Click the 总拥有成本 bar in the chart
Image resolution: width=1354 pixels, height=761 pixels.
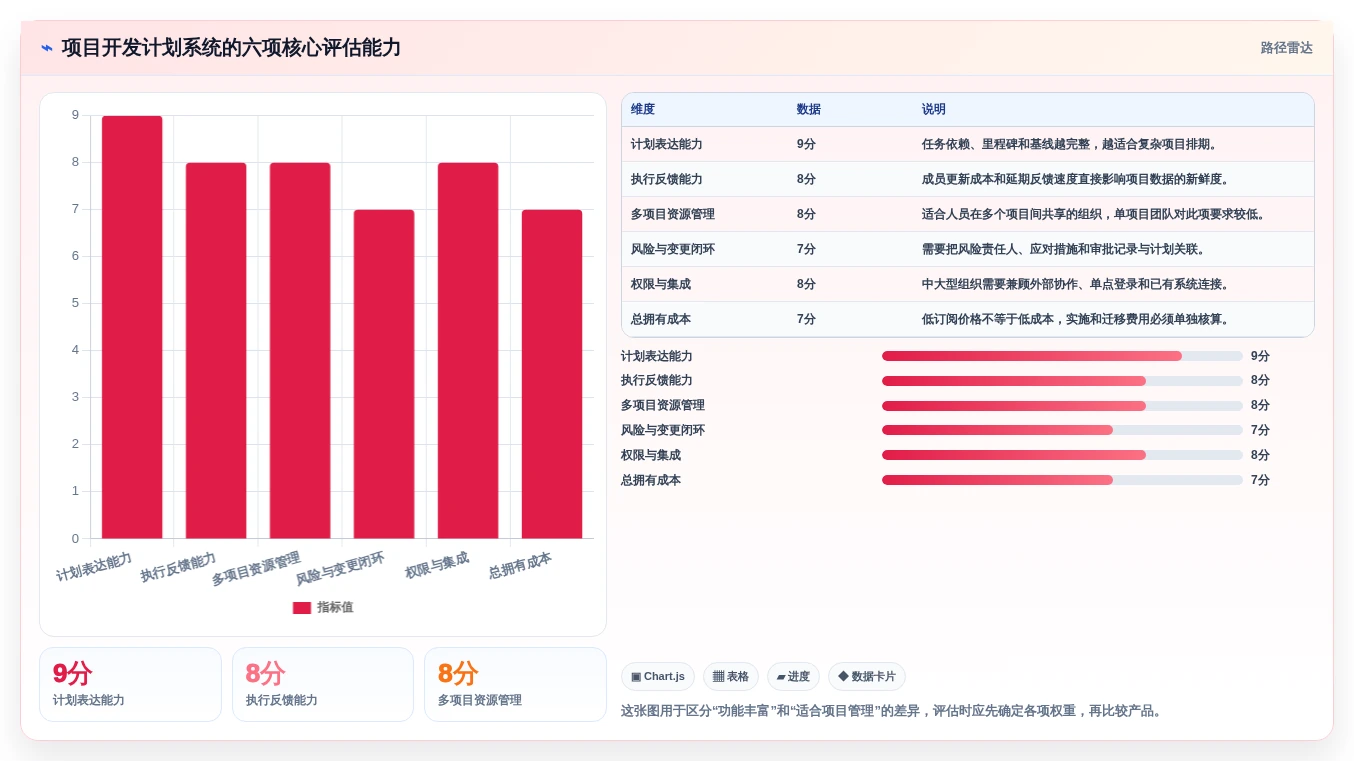coord(552,374)
